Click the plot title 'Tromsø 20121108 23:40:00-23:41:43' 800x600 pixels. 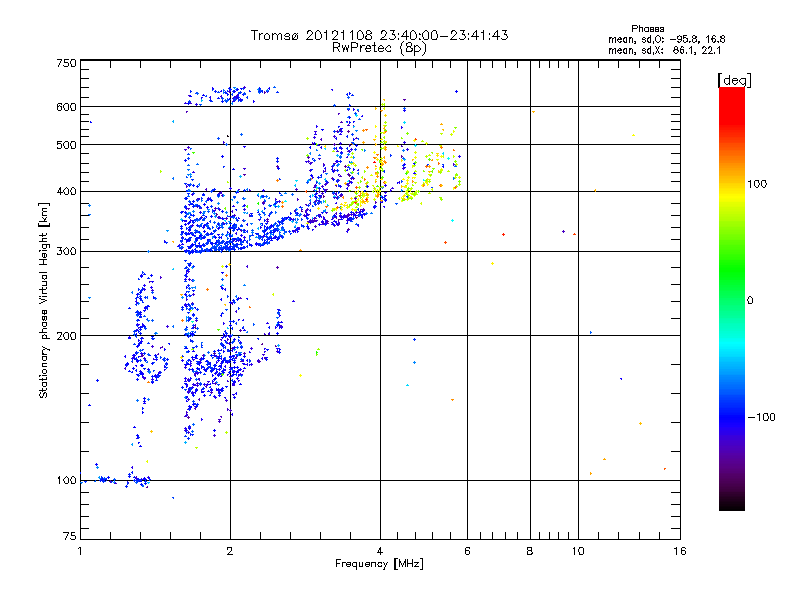[x=379, y=35]
